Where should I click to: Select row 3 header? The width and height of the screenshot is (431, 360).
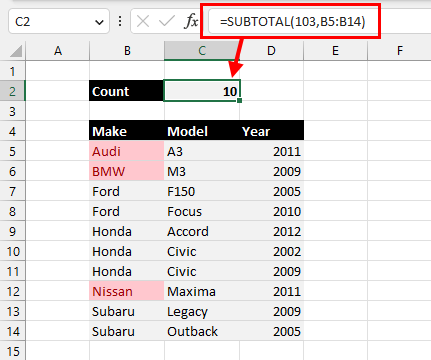13,111
